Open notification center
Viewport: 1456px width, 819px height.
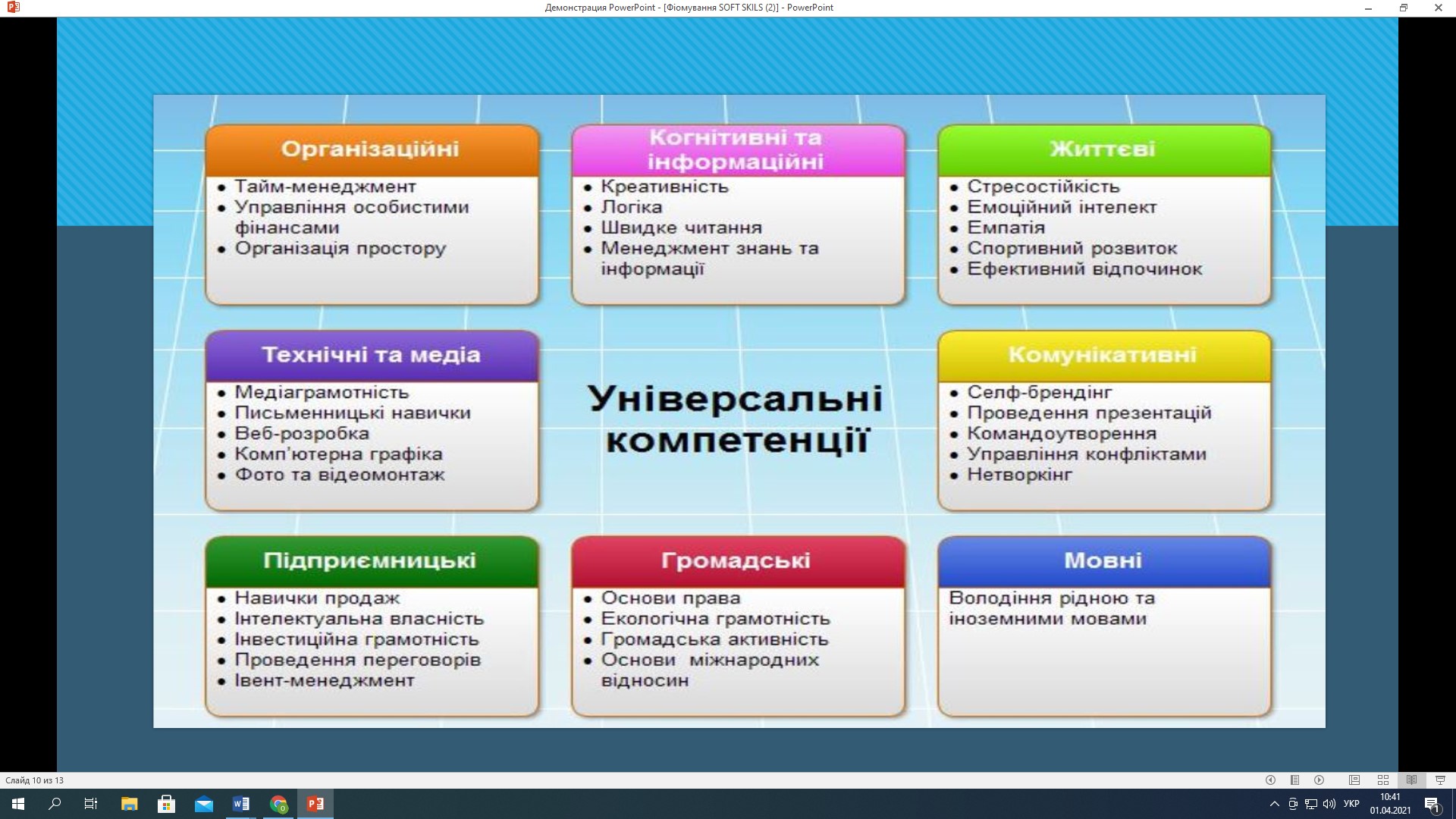point(1432,804)
